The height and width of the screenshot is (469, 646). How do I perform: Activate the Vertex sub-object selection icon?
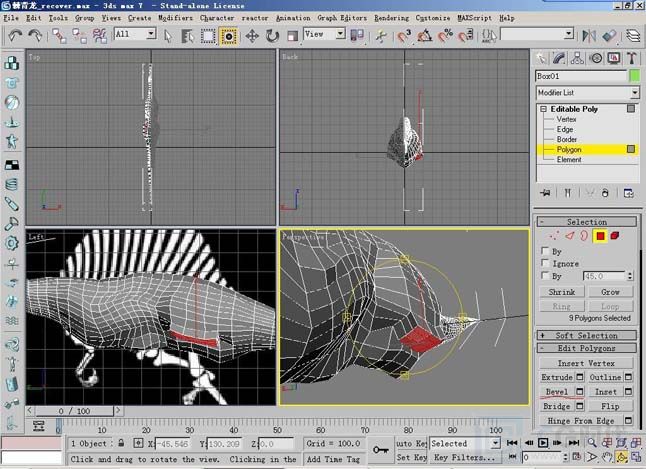coord(554,236)
